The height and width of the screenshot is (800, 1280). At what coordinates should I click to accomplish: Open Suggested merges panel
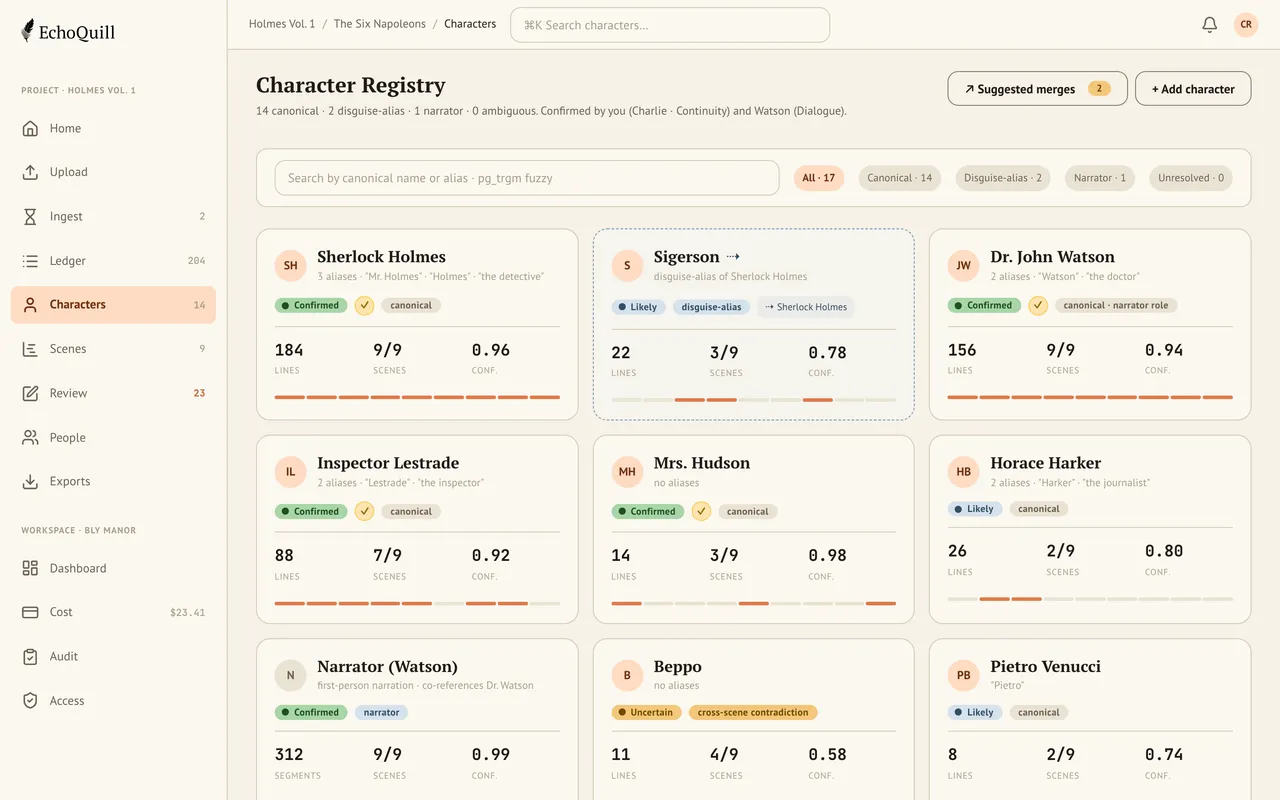(x=1037, y=89)
